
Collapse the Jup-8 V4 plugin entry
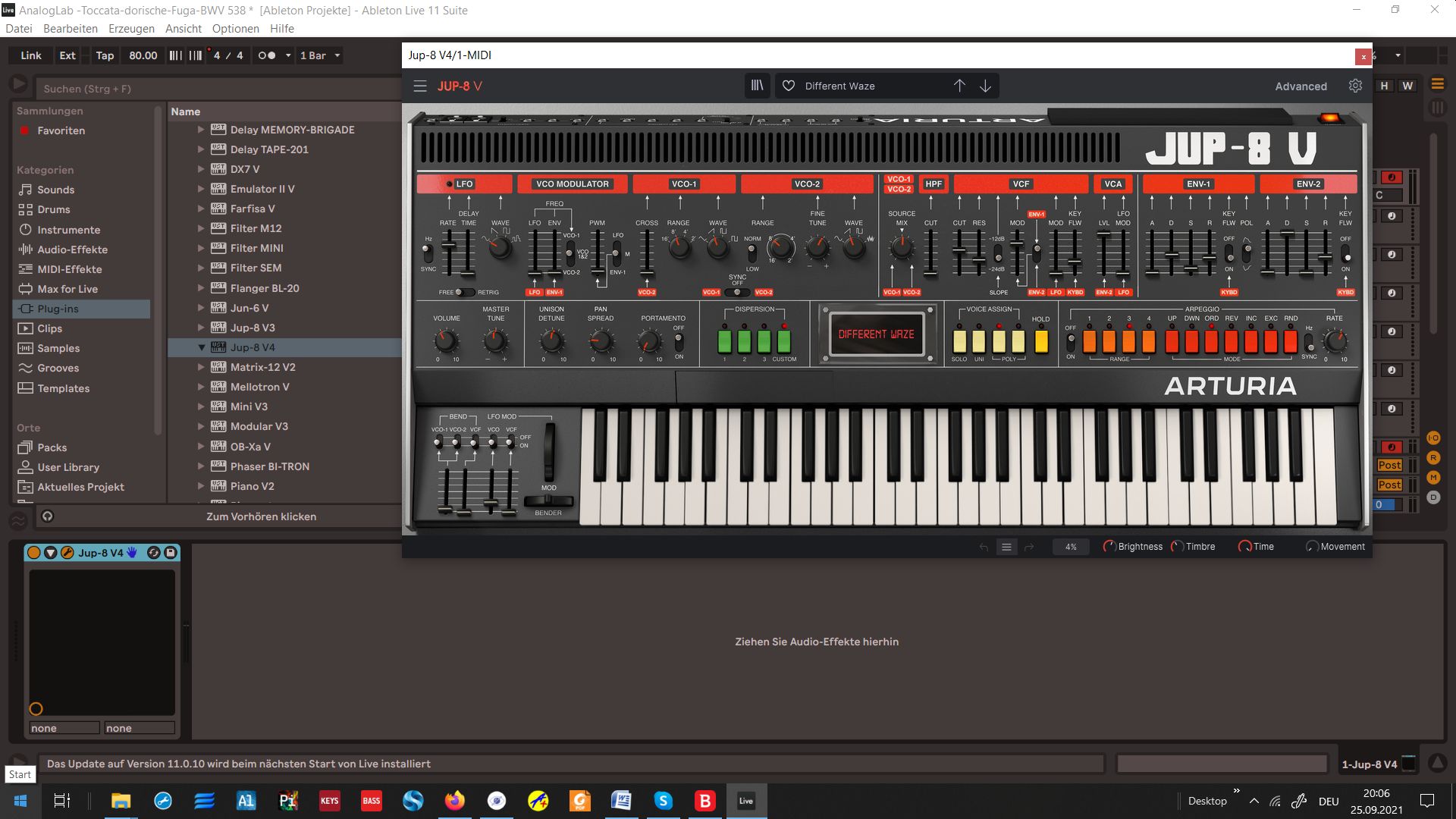[x=202, y=347]
